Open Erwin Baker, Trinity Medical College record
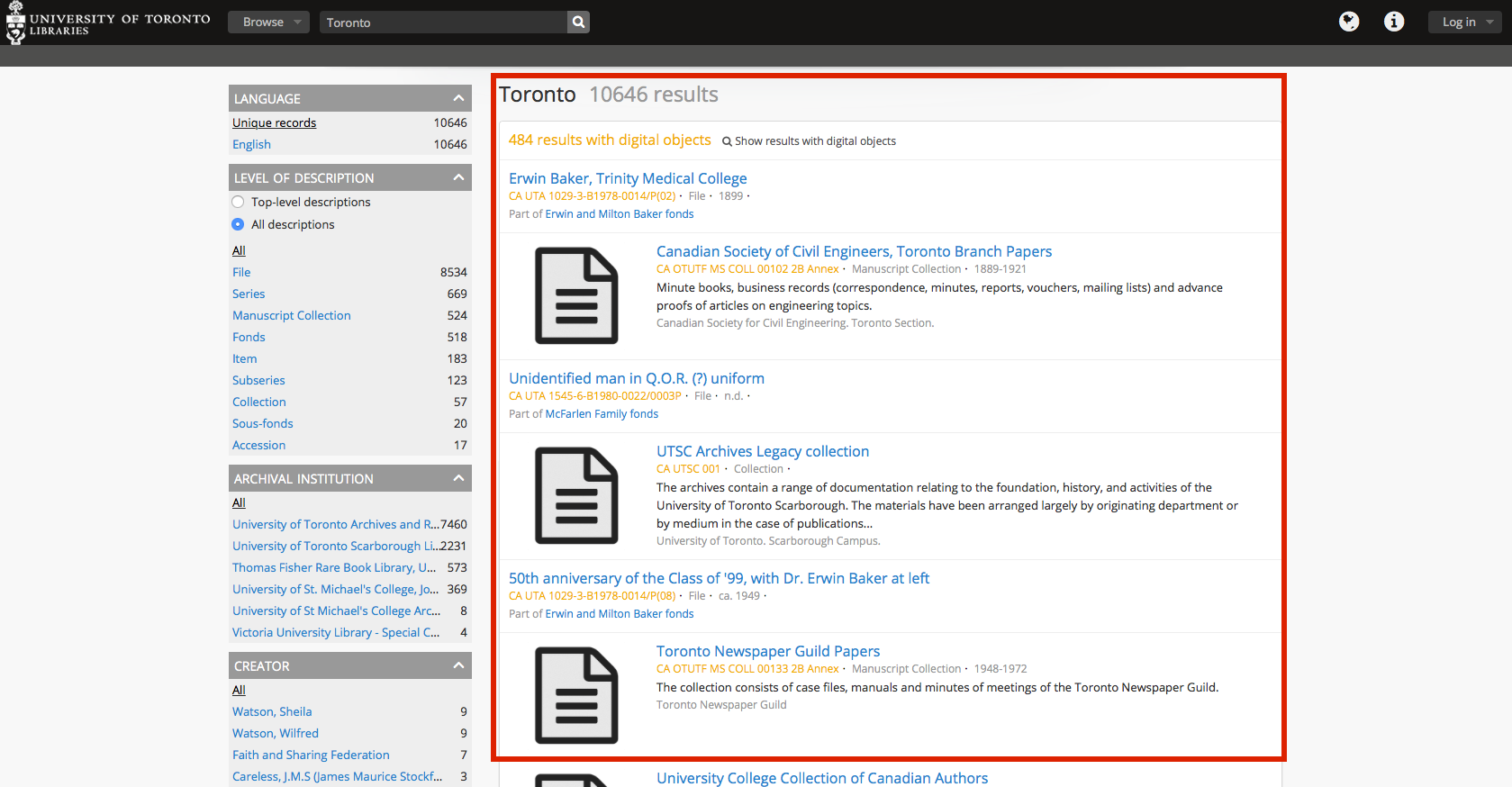 [x=628, y=178]
